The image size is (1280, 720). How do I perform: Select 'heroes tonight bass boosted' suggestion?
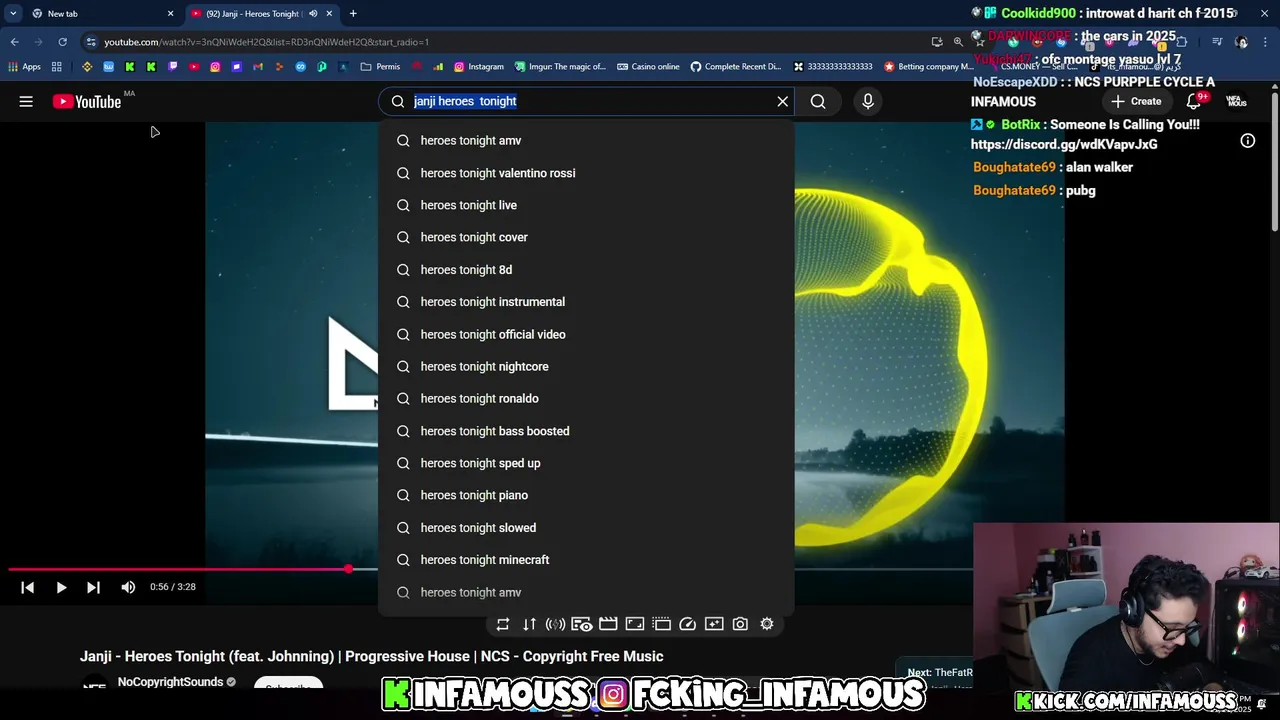[586, 431]
